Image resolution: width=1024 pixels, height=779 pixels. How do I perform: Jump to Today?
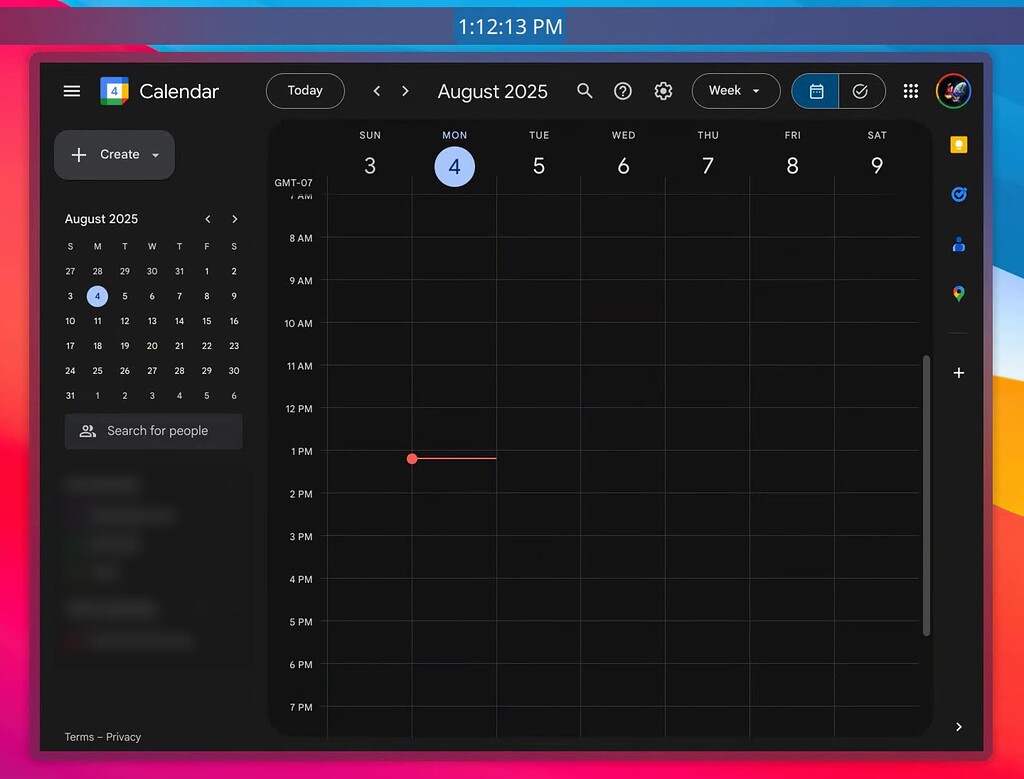(x=305, y=90)
